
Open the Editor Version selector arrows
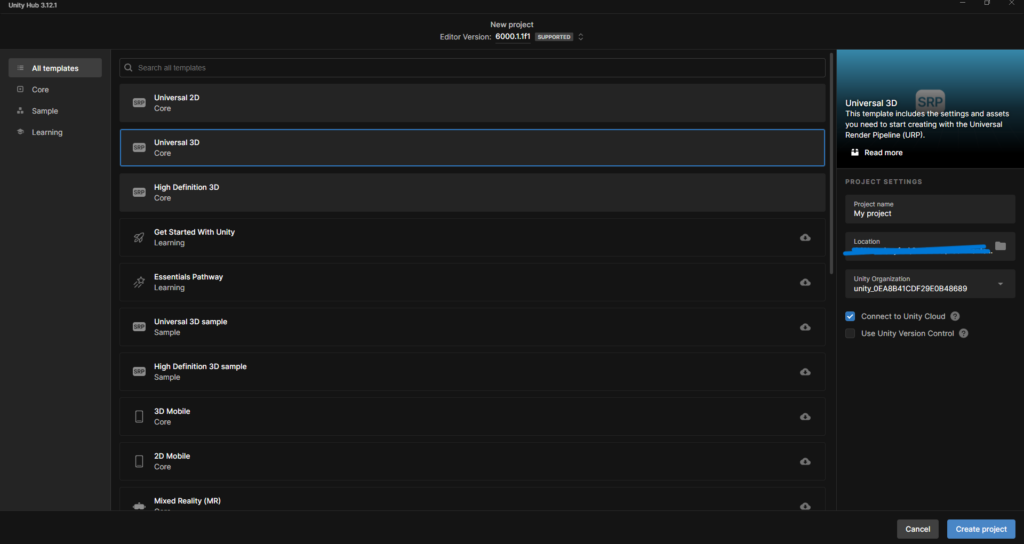pyautogui.click(x=581, y=37)
